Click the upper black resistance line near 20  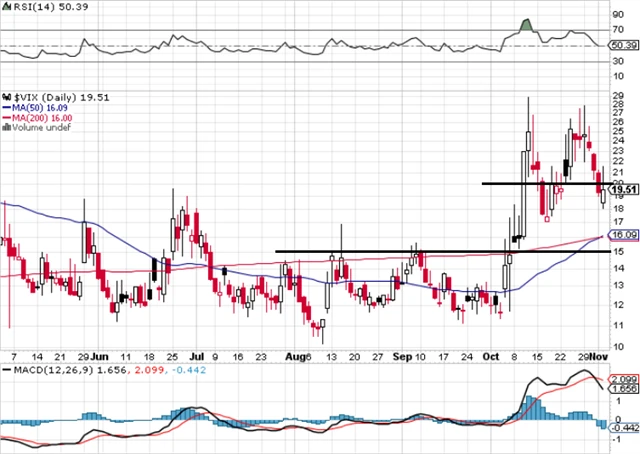[x=540, y=183]
